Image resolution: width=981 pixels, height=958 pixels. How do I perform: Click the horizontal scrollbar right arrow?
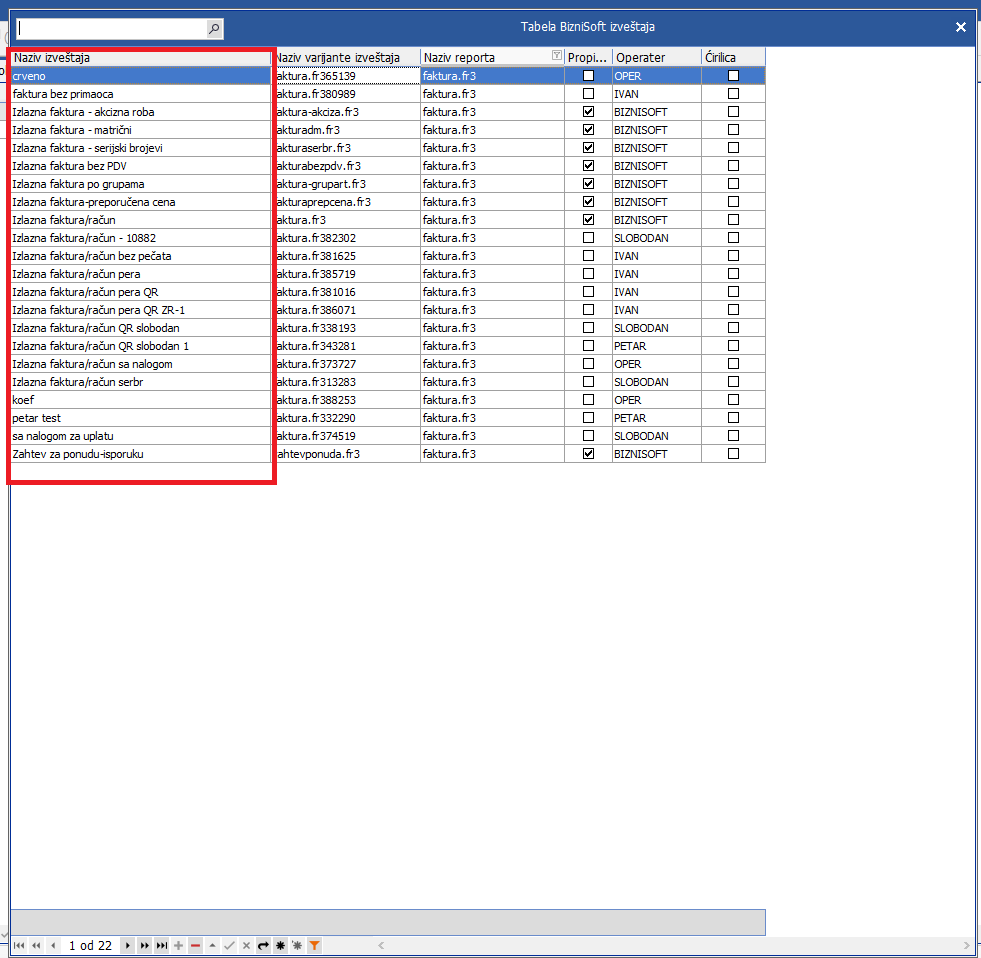tap(965, 945)
